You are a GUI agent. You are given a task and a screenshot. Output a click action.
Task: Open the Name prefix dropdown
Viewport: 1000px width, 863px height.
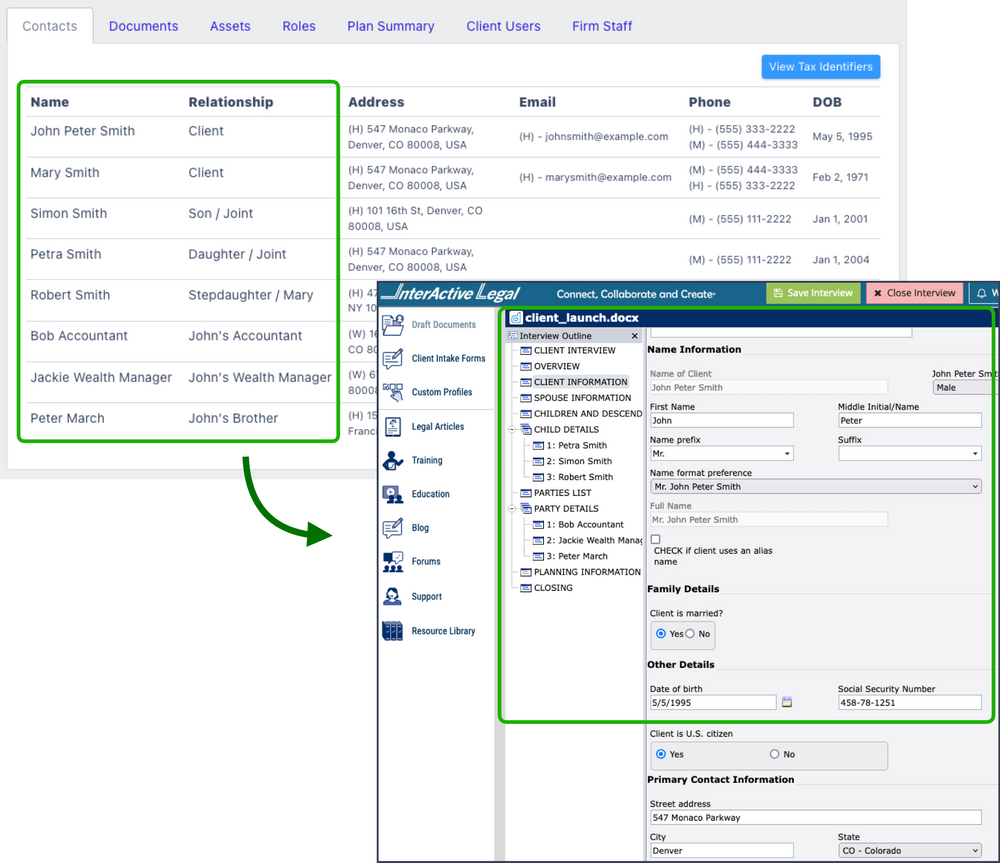(x=721, y=453)
